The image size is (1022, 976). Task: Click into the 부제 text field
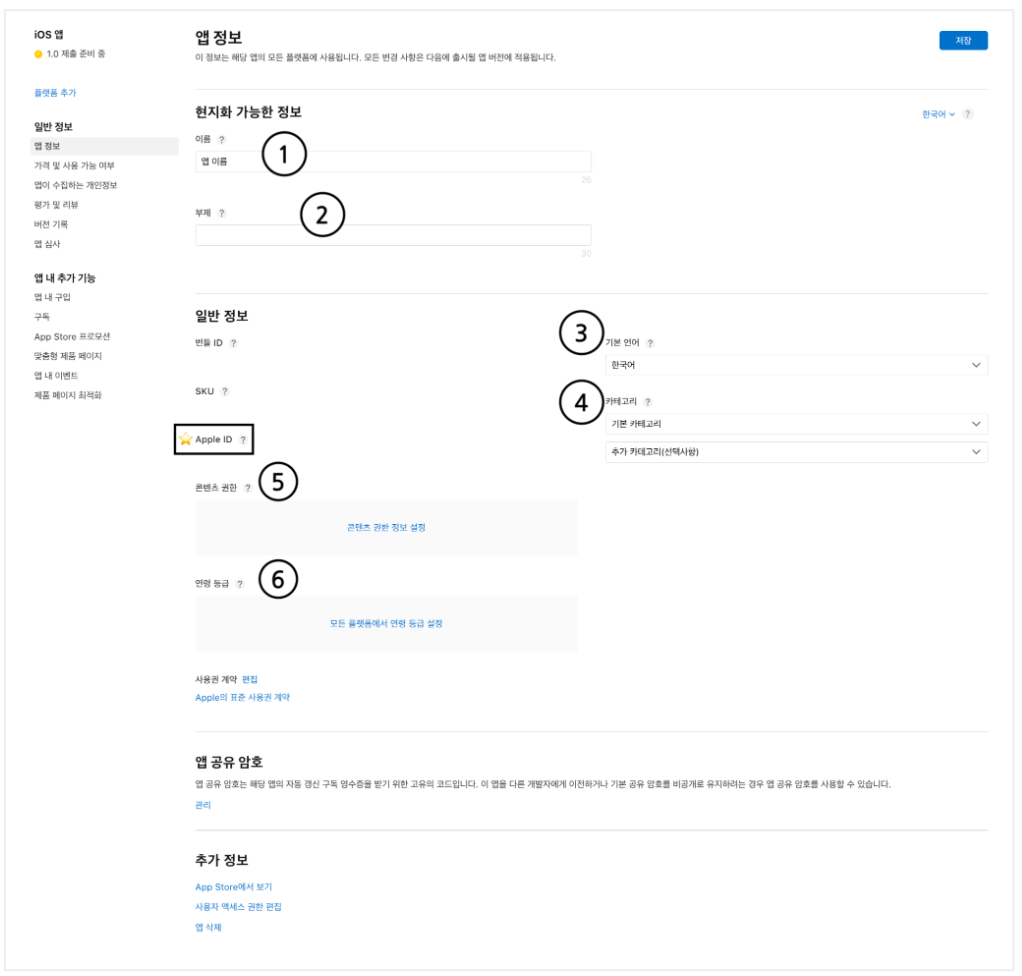tap(393, 235)
